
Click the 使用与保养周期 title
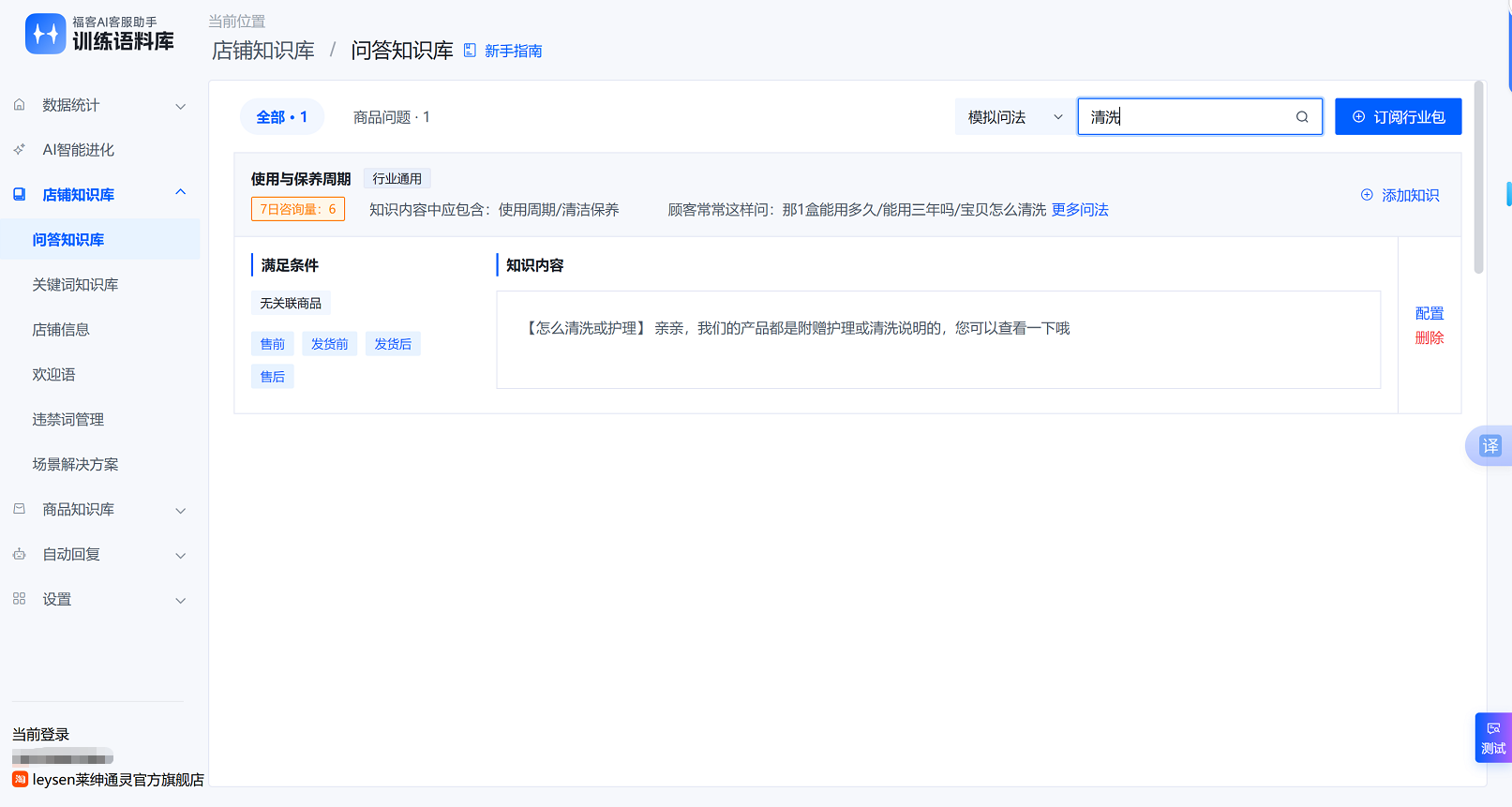[301, 179]
